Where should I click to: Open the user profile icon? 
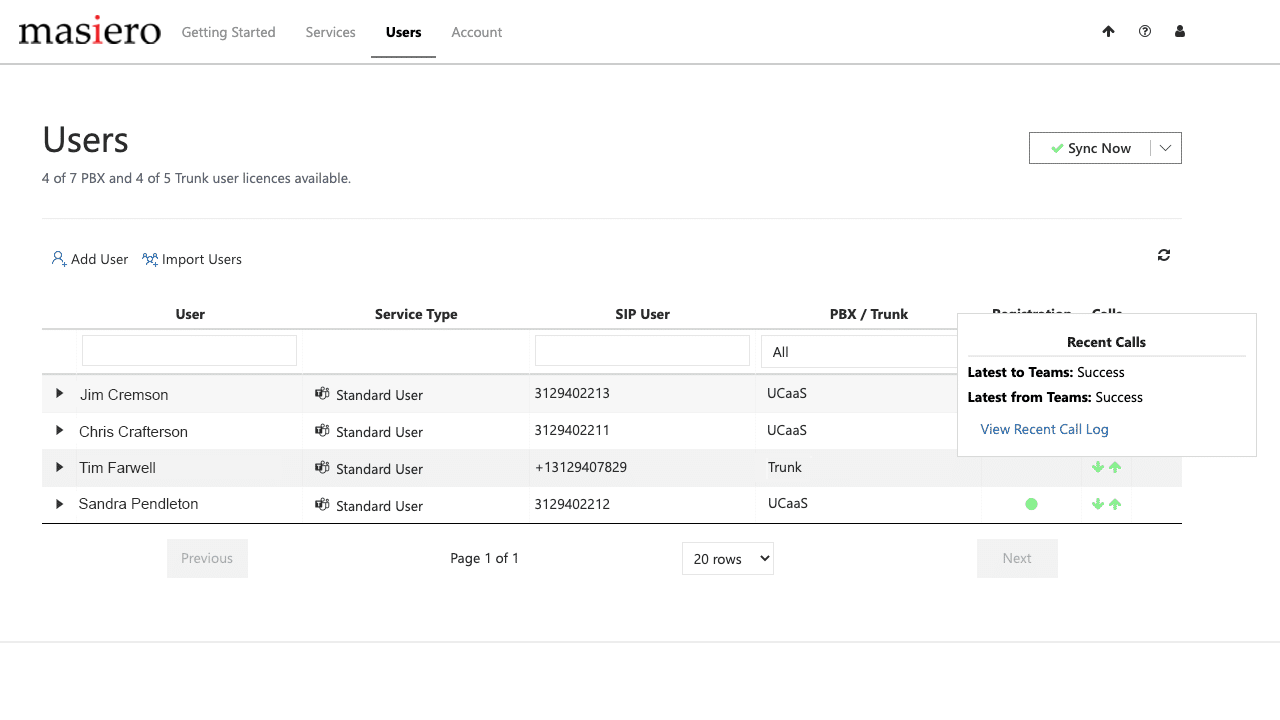tap(1180, 31)
